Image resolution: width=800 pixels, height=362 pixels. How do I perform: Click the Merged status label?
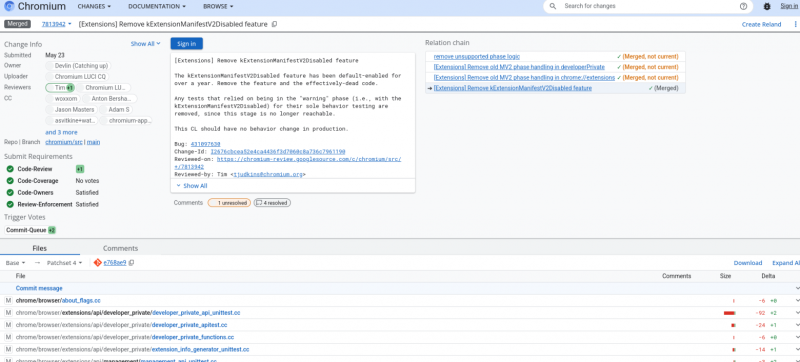[x=17, y=24]
